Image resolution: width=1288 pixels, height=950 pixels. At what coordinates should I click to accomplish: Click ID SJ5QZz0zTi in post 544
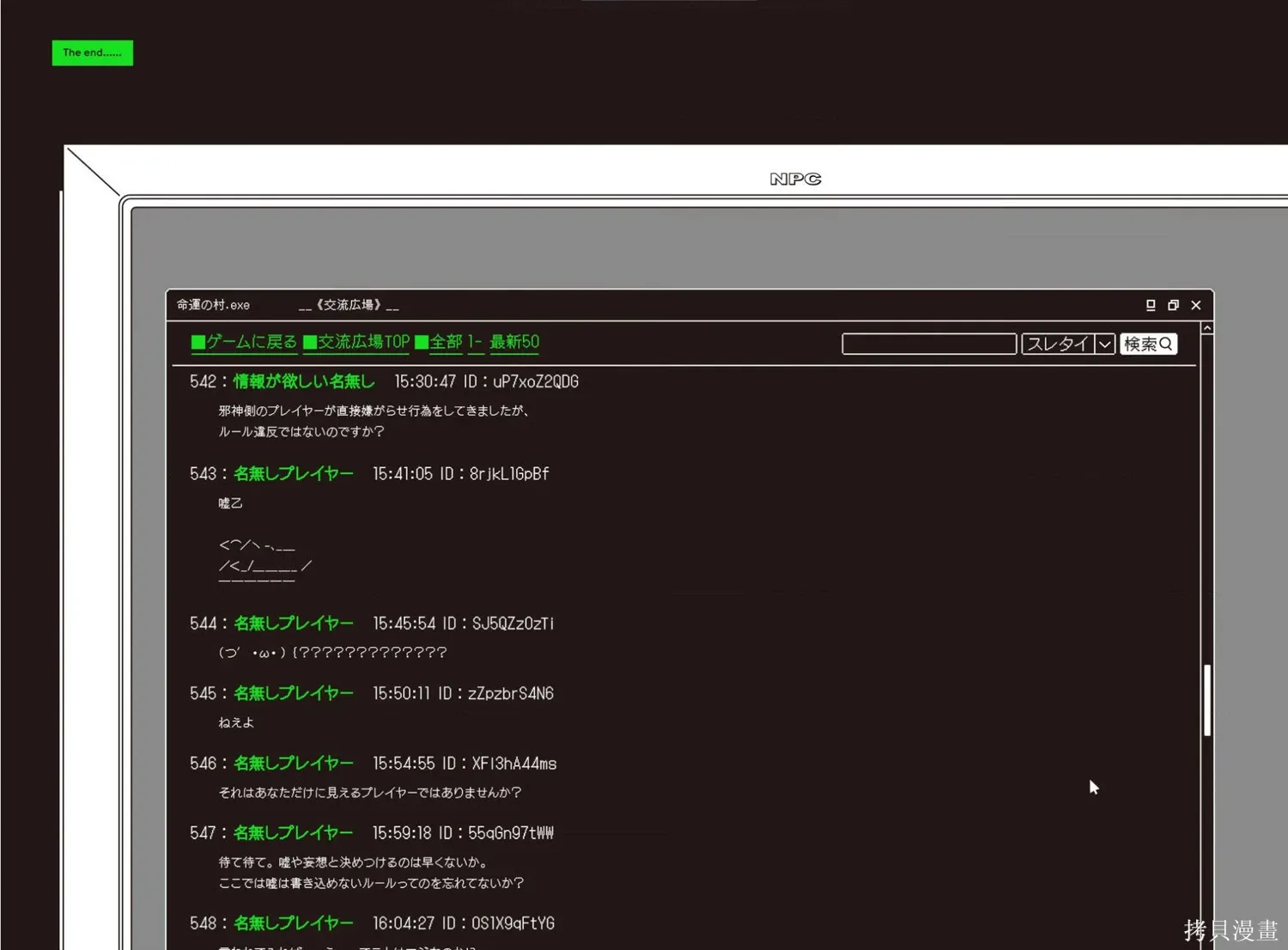pos(513,623)
